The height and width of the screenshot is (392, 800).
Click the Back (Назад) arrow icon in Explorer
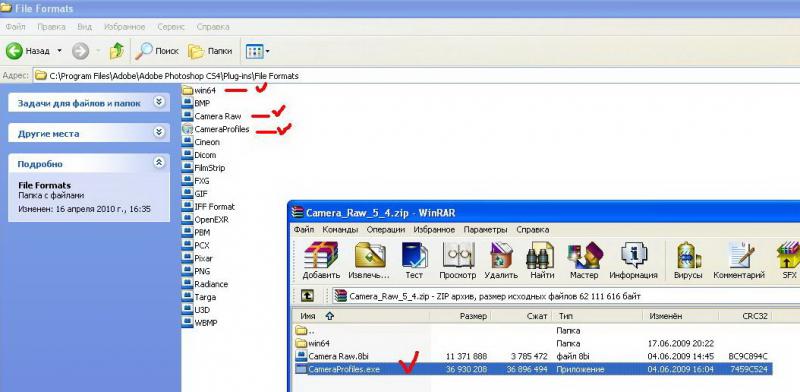[14, 51]
